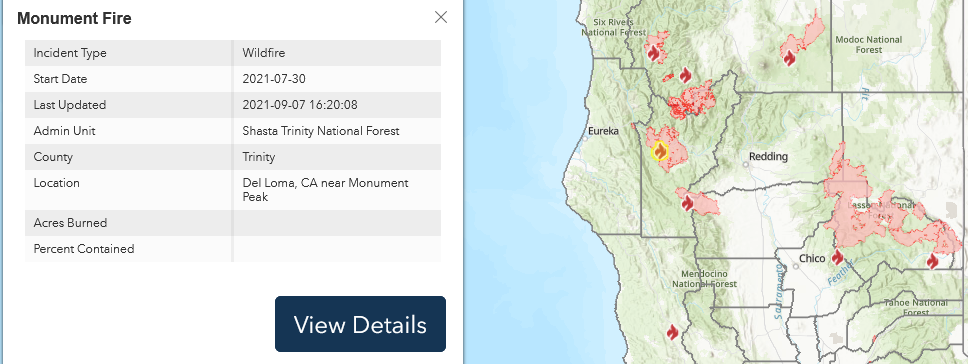Click the Last Updated timestamp value
This screenshot has height=364, width=968.
click(x=300, y=105)
